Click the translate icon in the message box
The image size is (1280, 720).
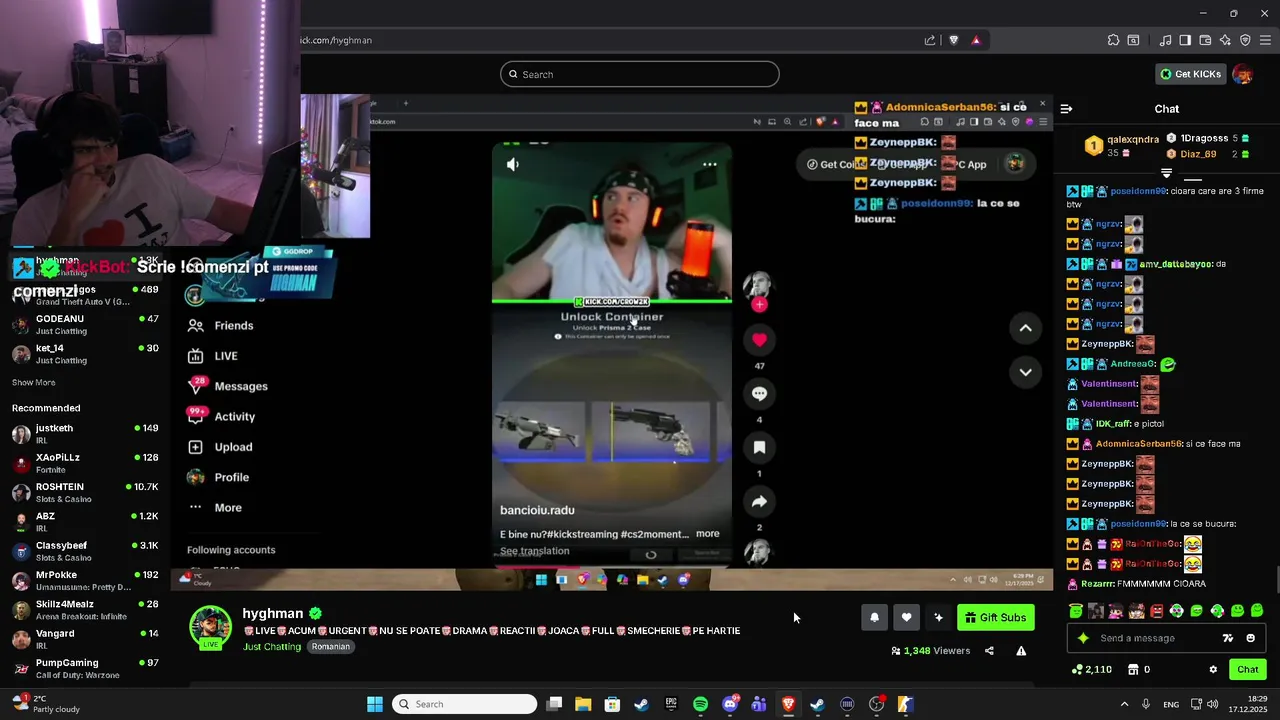point(1228,638)
